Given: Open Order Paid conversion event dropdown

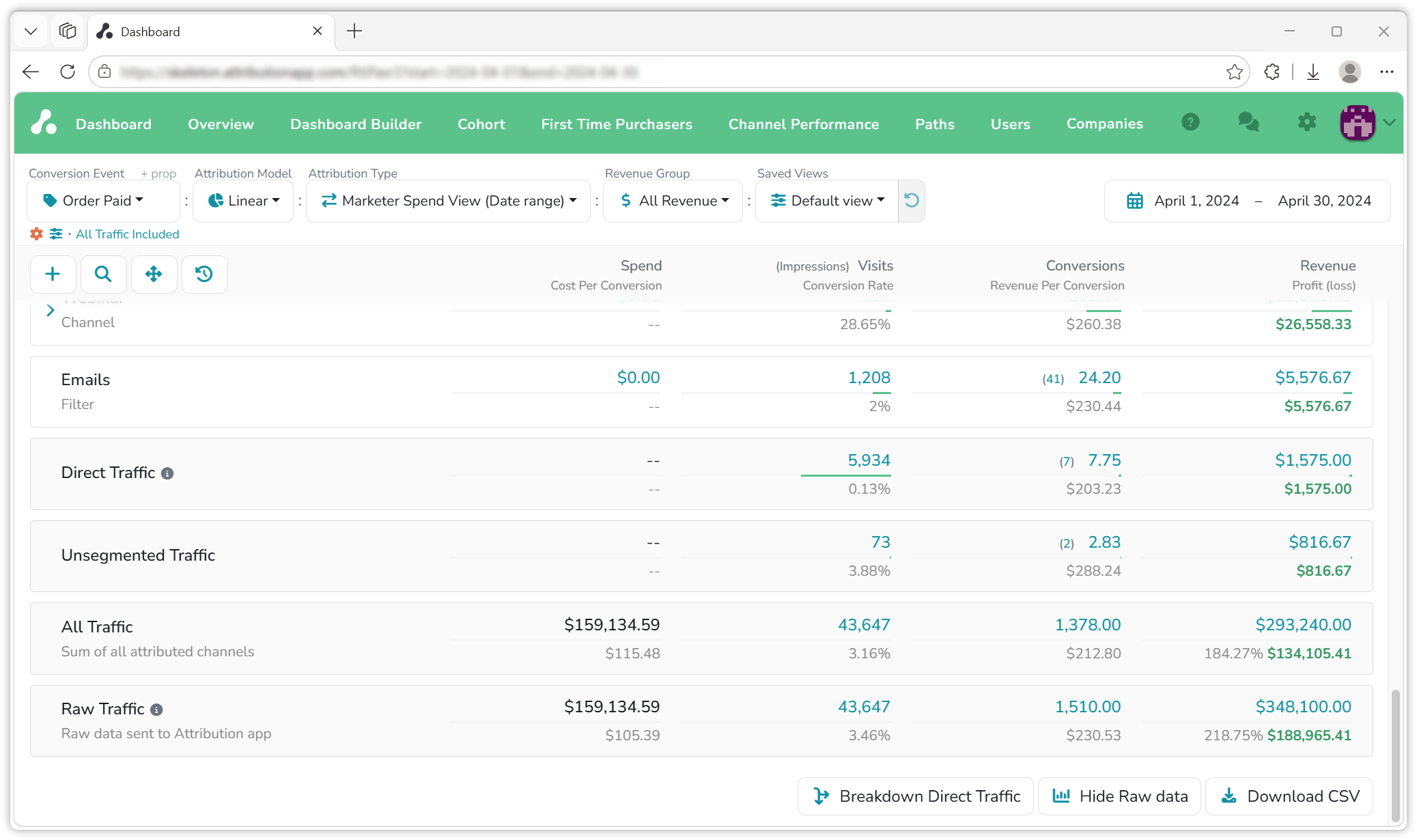Looking at the screenshot, I should pyautogui.click(x=103, y=201).
